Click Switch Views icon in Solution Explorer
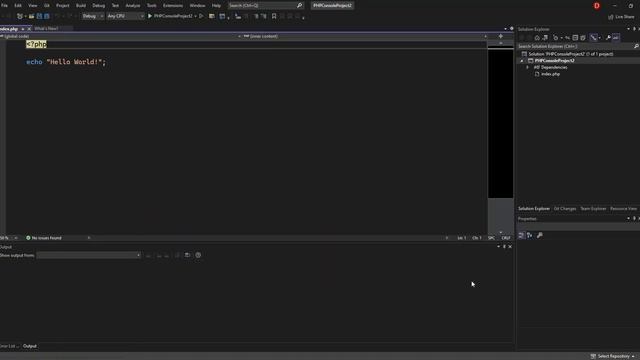 pyautogui.click(x=545, y=38)
